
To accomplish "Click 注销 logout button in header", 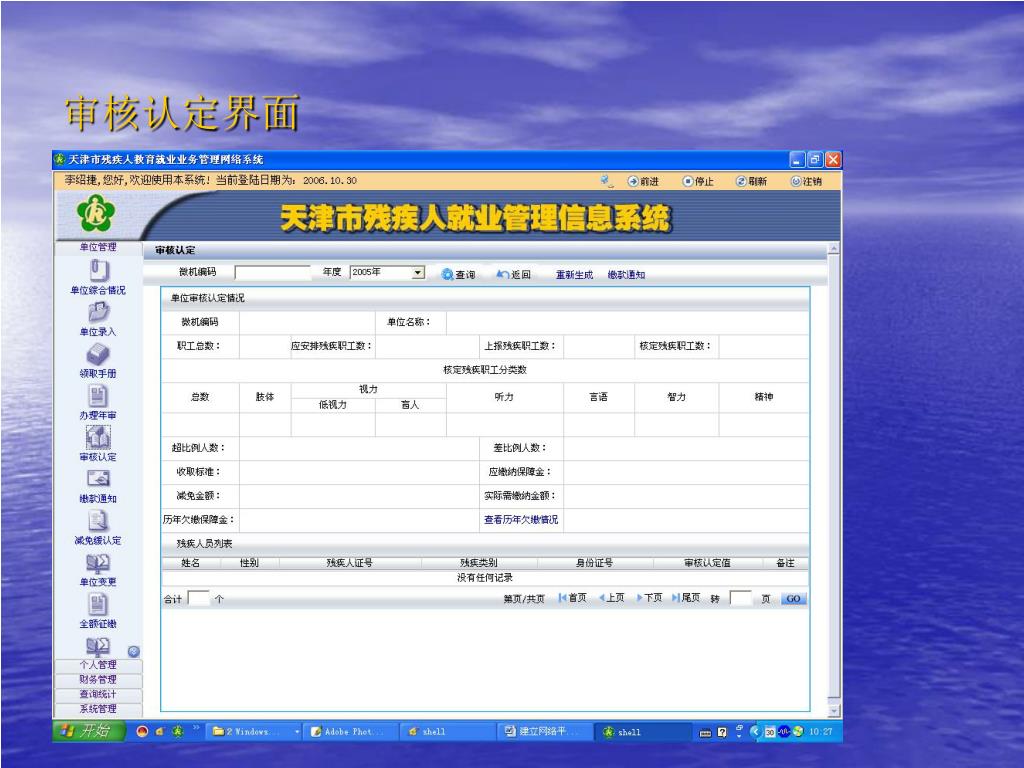I will pyautogui.click(x=807, y=181).
